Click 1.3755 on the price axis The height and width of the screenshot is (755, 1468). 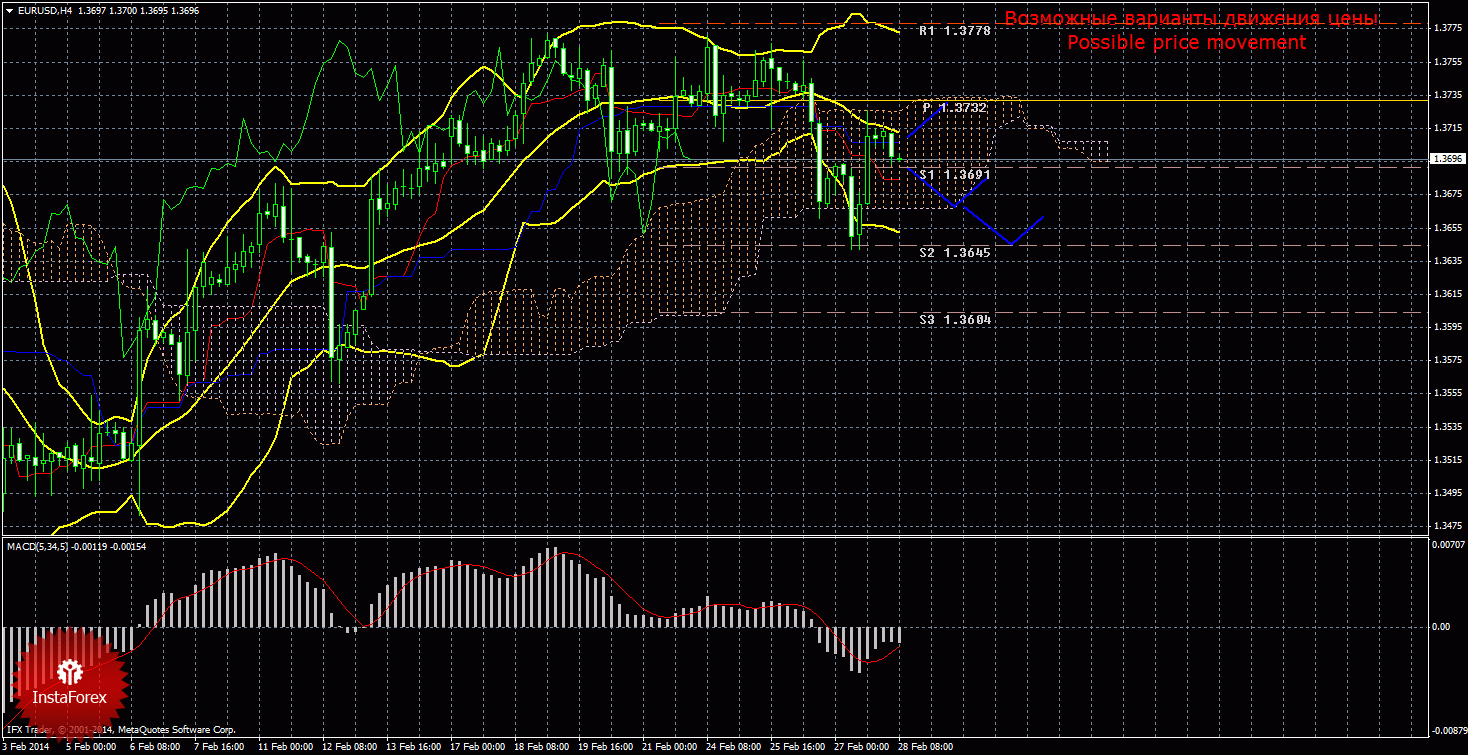1448,61
